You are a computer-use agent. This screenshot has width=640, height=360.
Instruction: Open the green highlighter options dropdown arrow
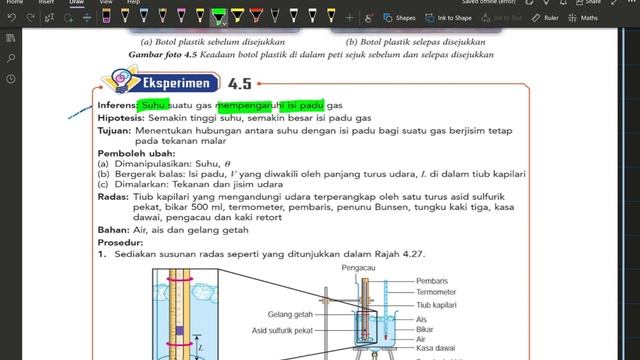pos(224,24)
